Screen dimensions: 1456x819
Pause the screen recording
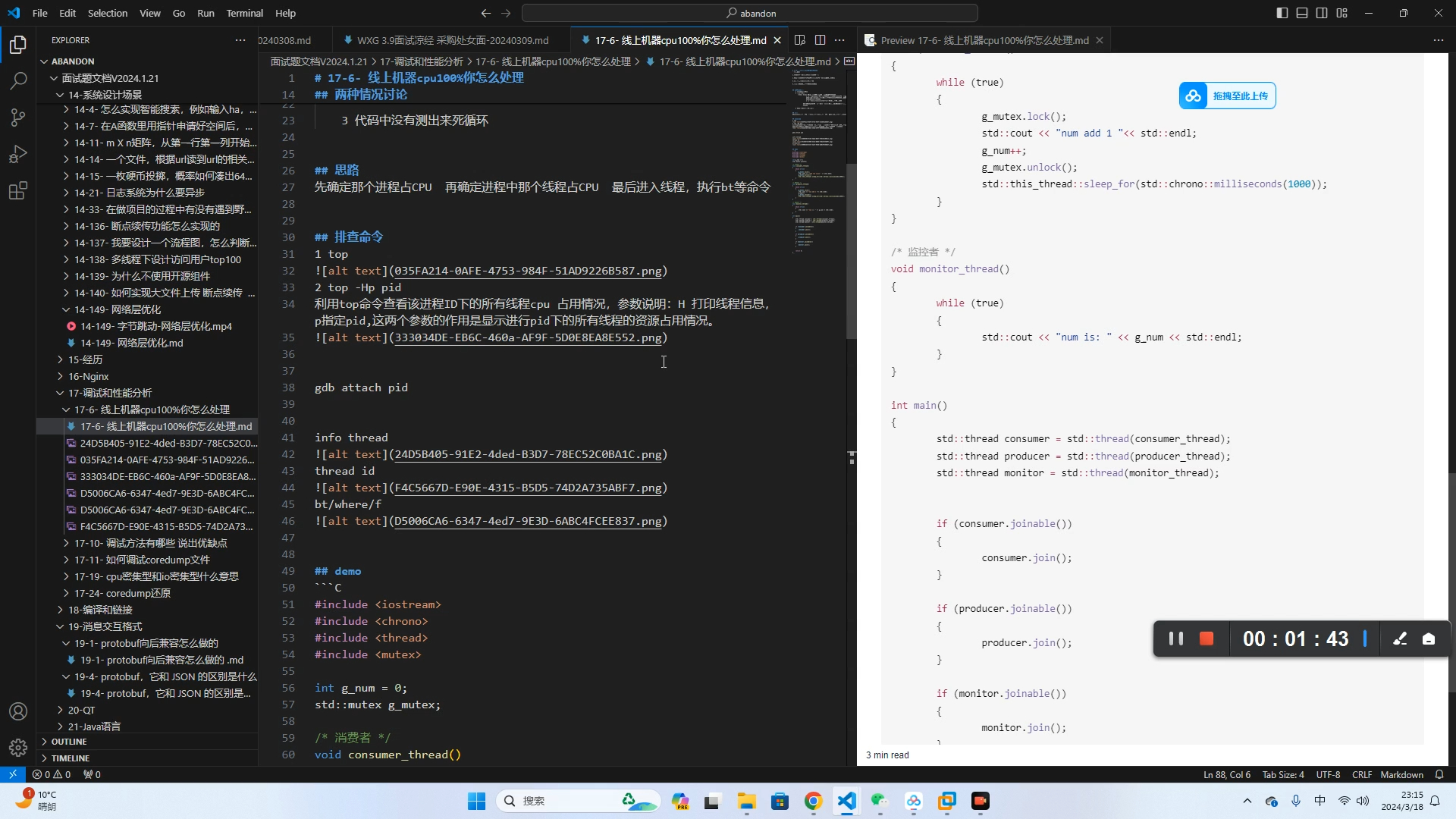coord(1176,639)
